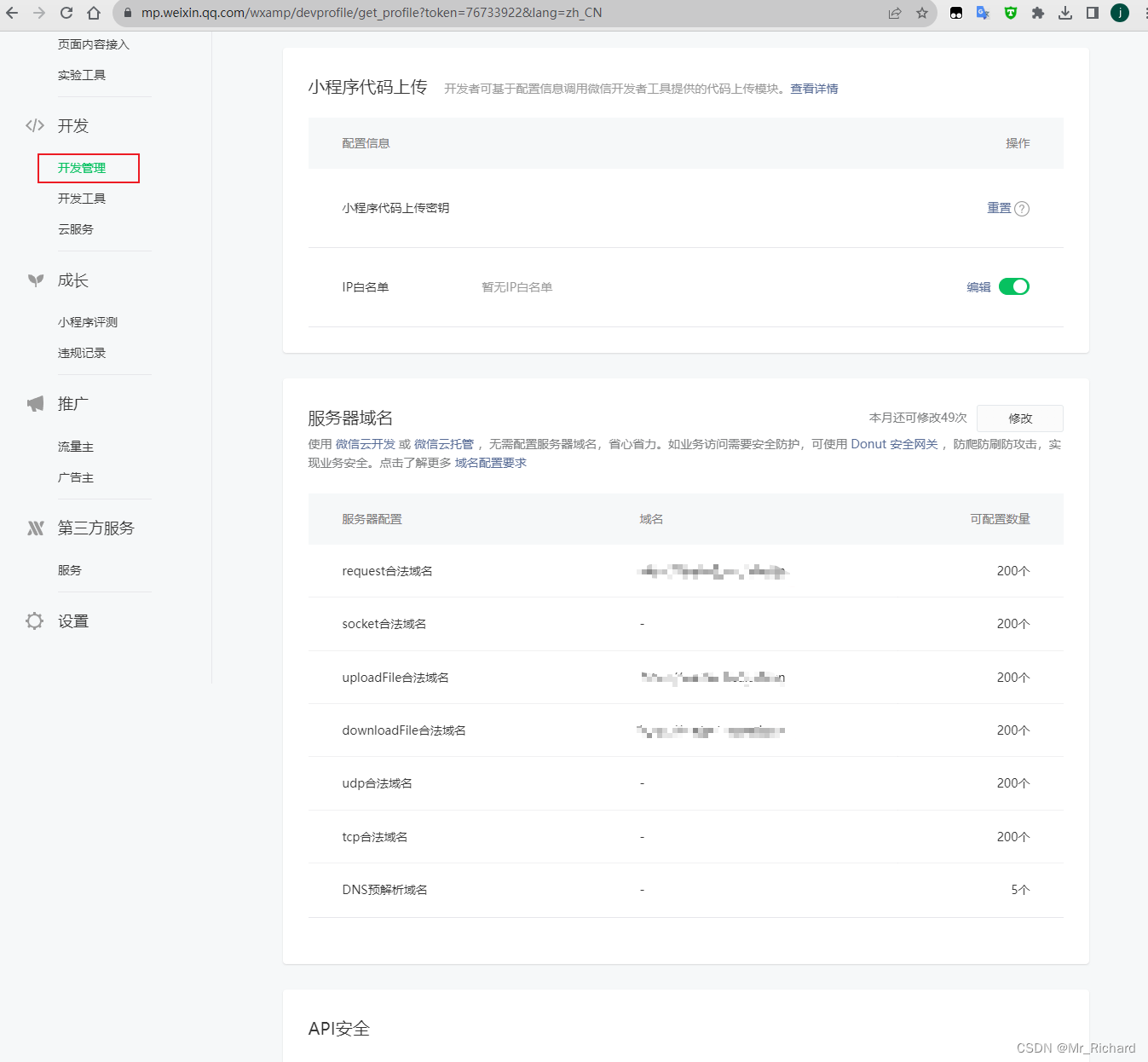This screenshot has width=1148, height=1062.
Task: Go back with the browser back arrow
Action: 12,13
